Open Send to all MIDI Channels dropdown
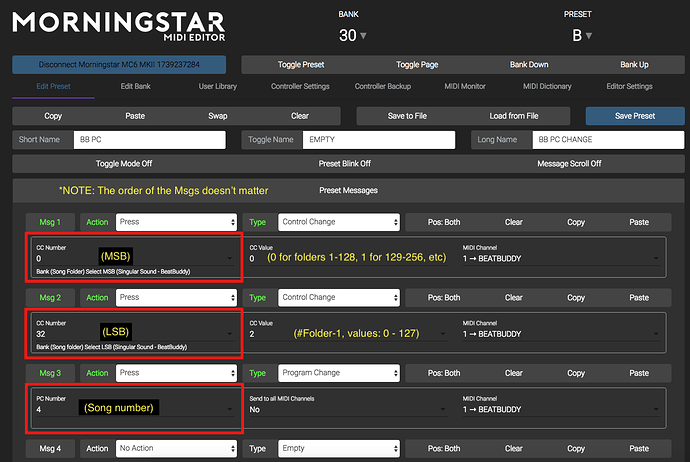The image size is (690, 462). tap(348, 409)
